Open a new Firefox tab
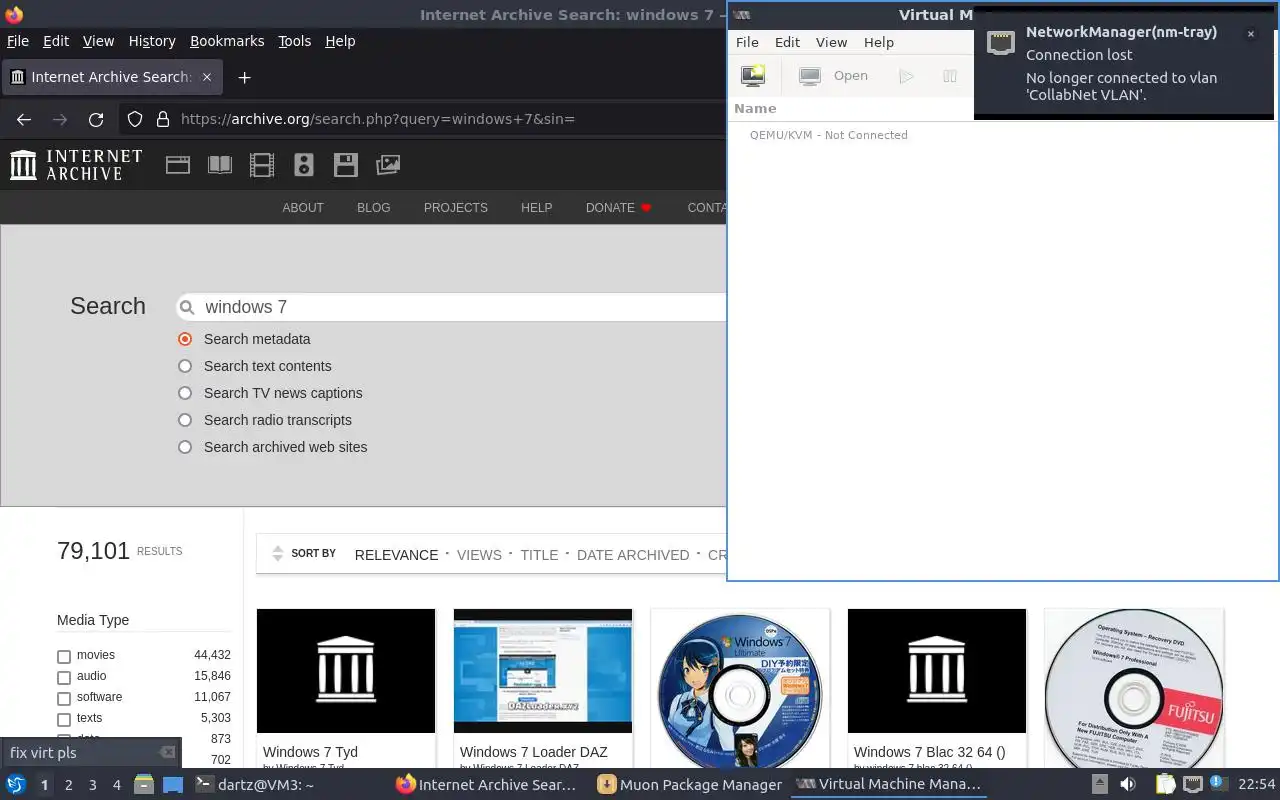 tap(244, 77)
